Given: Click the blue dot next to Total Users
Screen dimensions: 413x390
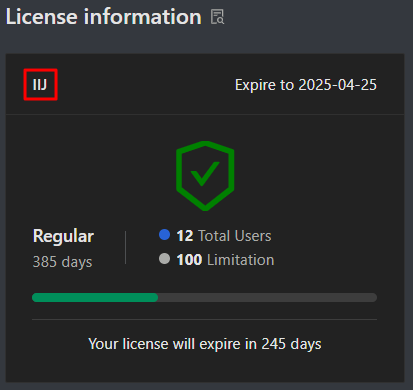Looking at the screenshot, I should coord(165,235).
